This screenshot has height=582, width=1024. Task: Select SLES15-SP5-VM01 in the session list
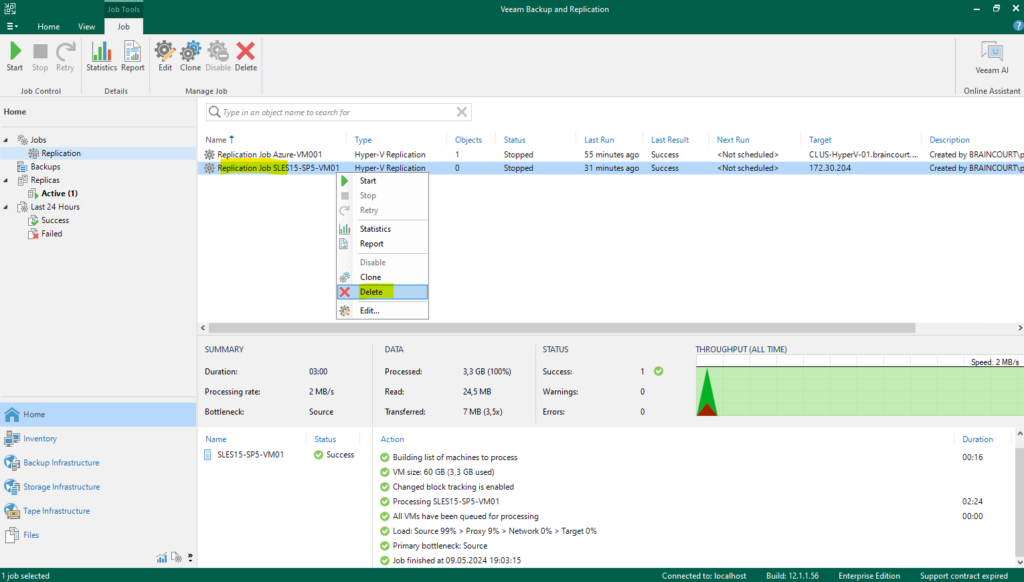point(251,455)
